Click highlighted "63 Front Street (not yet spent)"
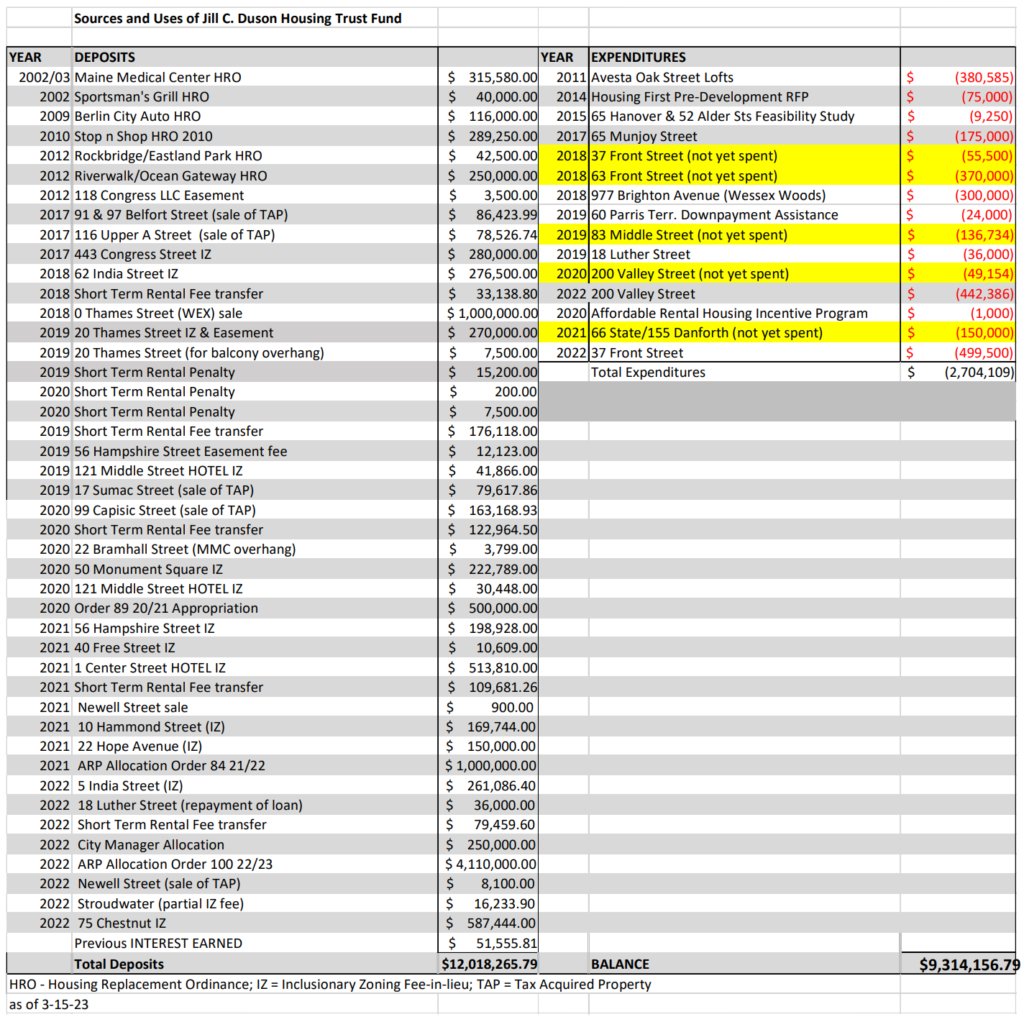This screenshot has width=1024, height=1022. pos(684,176)
